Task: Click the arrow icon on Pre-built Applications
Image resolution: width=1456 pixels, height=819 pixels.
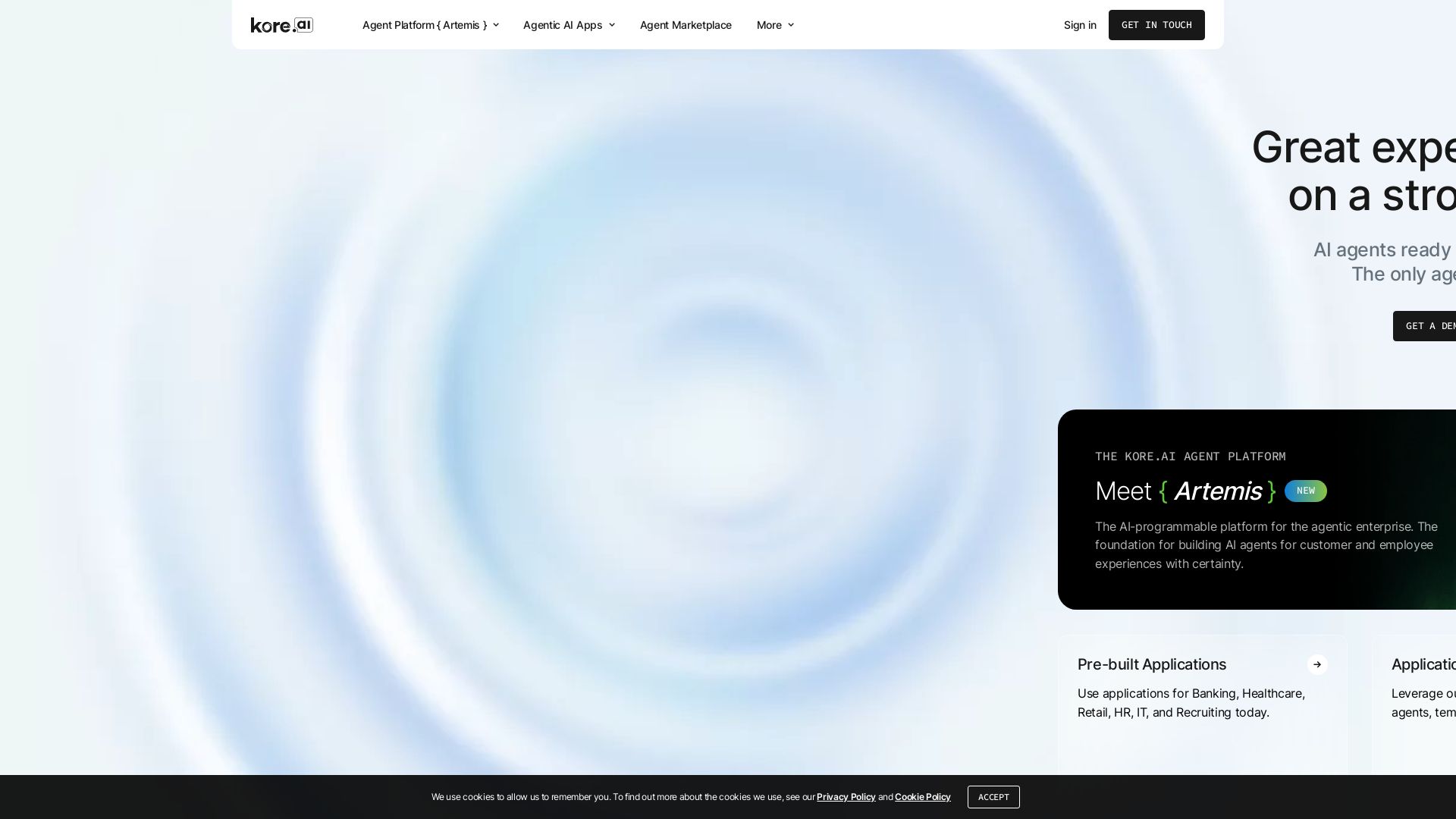Action: 1317,664
